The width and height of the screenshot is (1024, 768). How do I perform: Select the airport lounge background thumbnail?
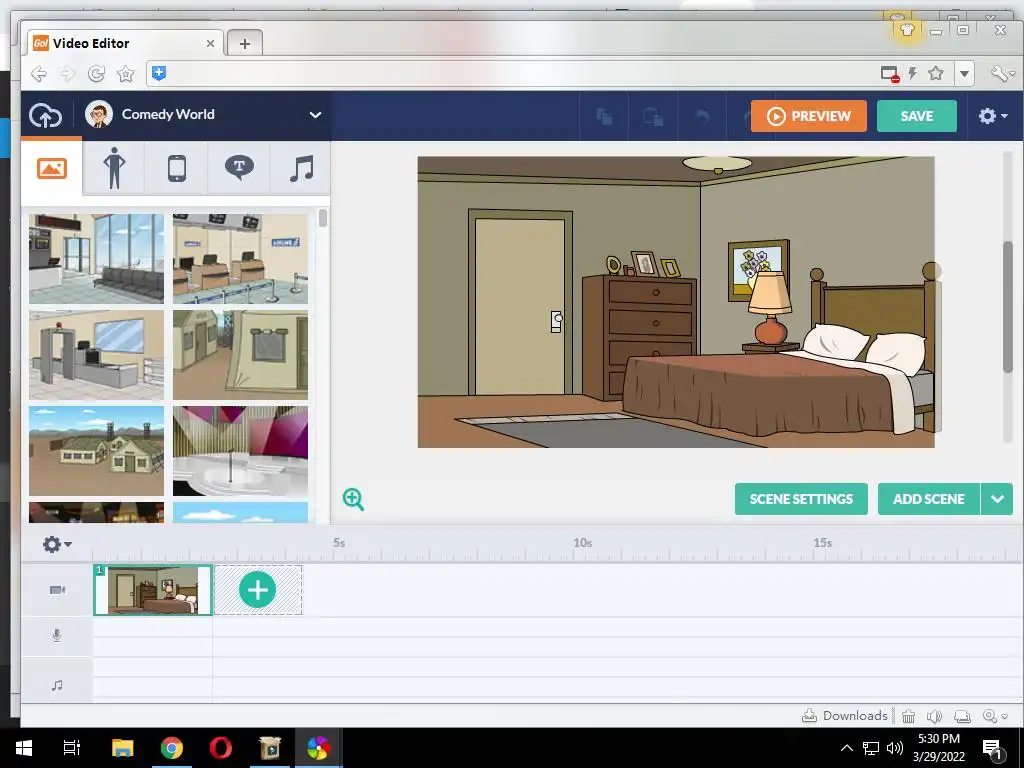(97, 259)
